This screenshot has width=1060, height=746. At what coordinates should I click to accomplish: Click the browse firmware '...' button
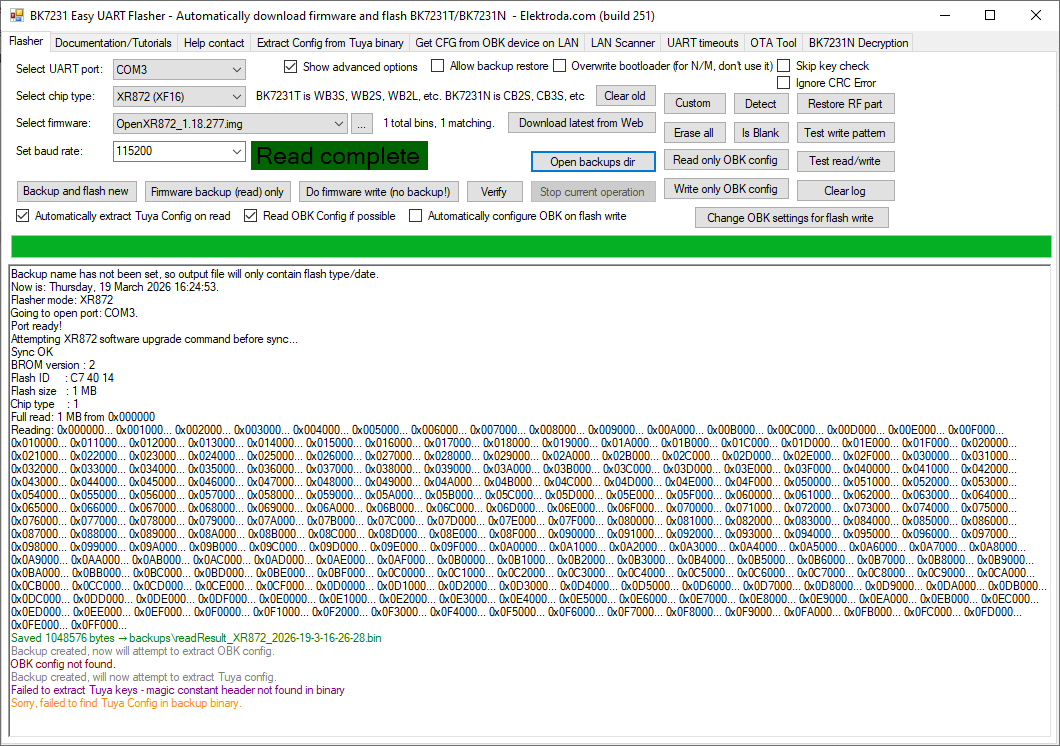point(362,124)
